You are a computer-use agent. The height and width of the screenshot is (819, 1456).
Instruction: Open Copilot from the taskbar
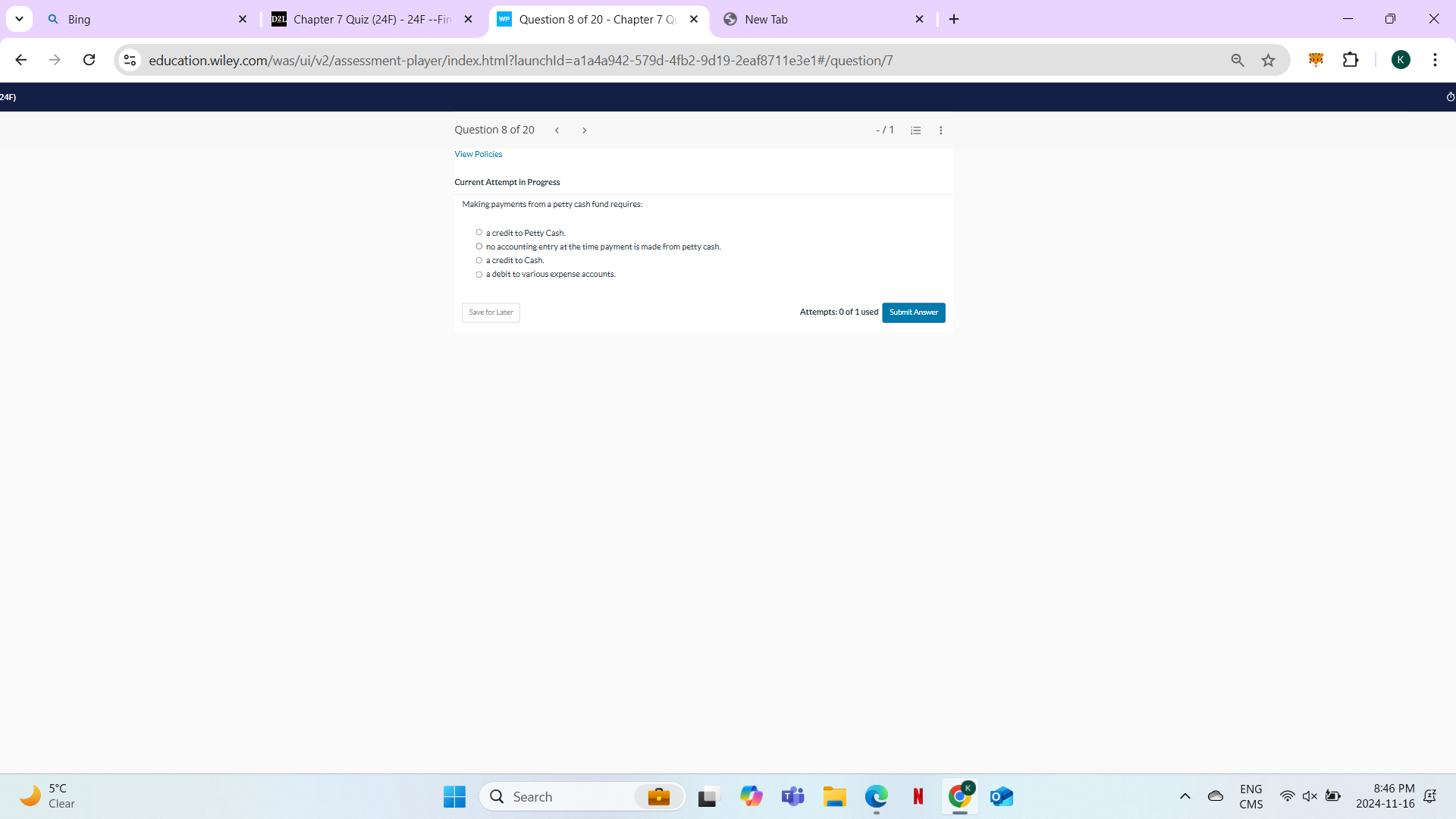point(752,796)
